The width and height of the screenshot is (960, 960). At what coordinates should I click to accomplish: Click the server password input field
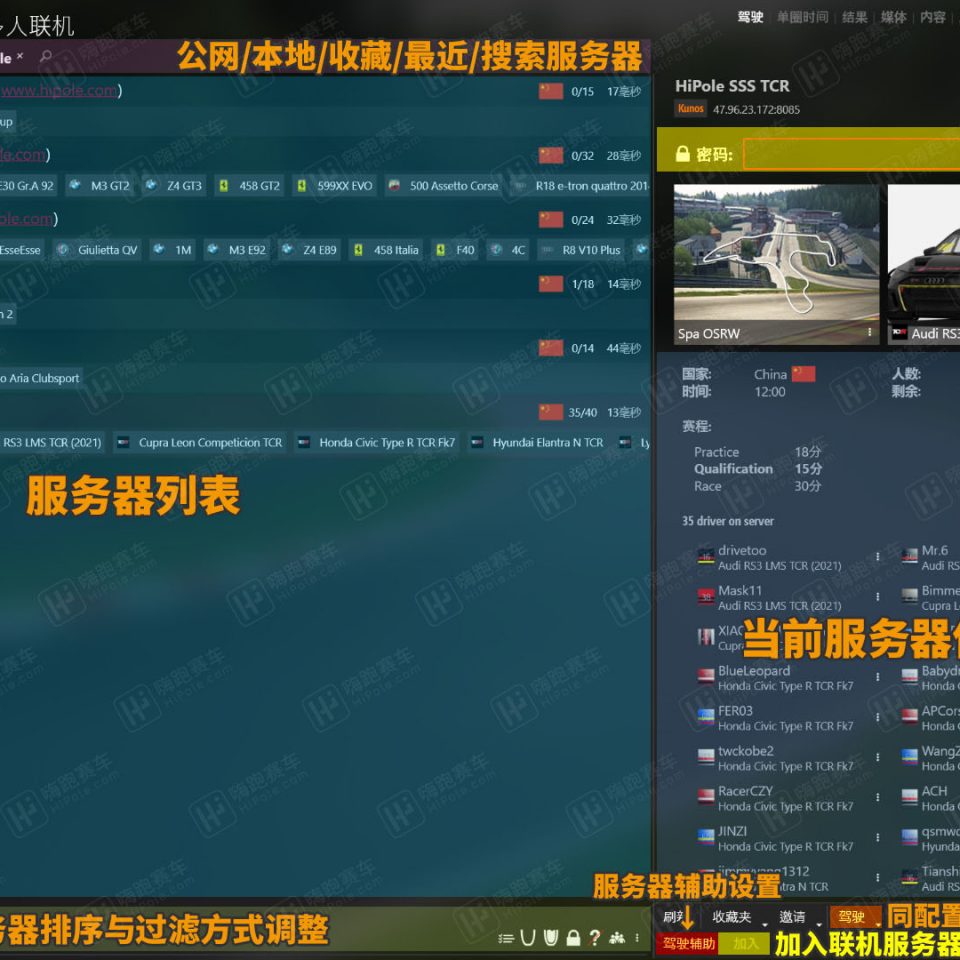click(x=852, y=154)
